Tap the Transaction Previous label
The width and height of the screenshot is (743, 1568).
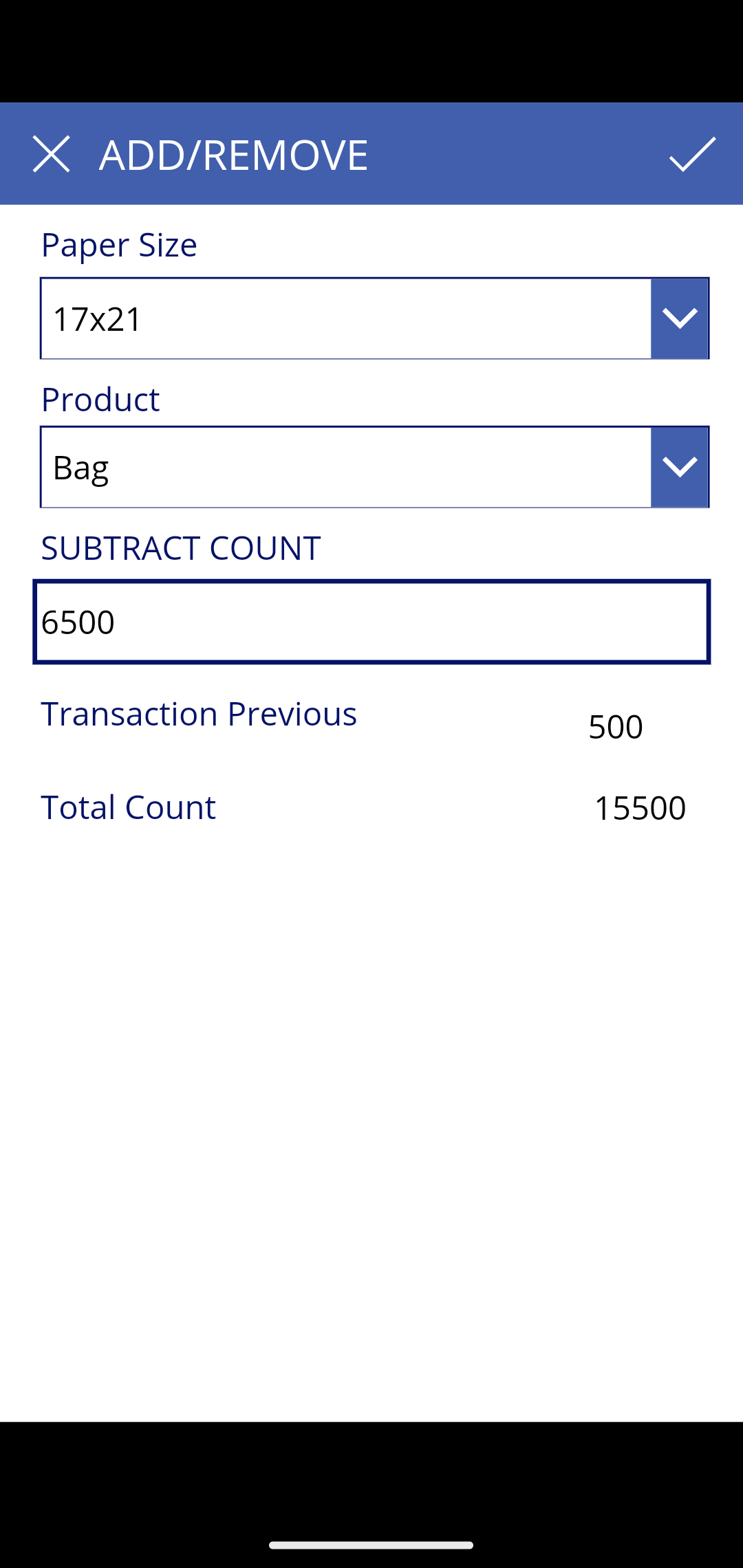(x=199, y=714)
